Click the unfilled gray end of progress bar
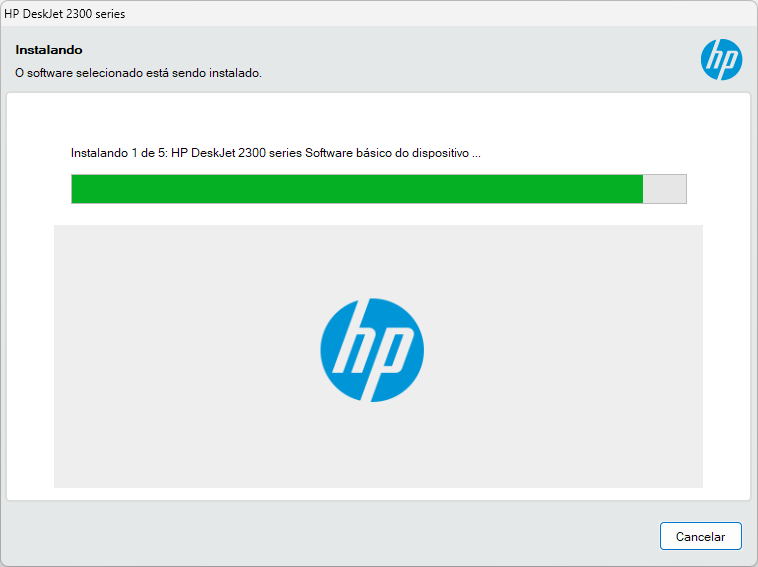Screen dimensions: 758x567 pos(664,189)
